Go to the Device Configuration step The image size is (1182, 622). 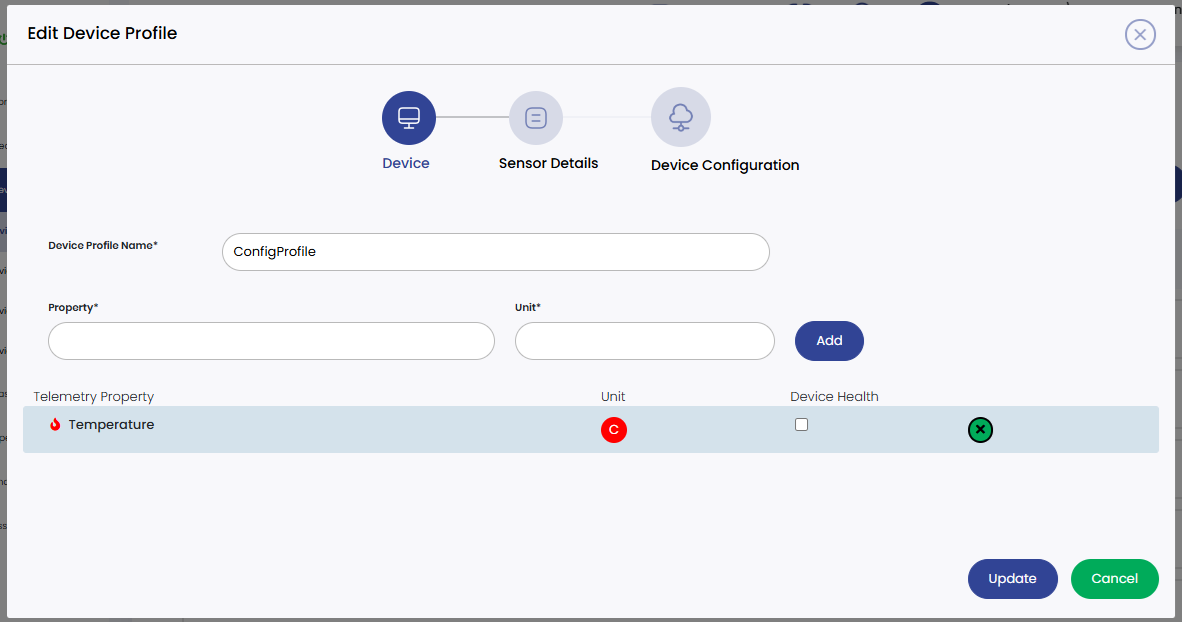pyautogui.click(x=724, y=165)
